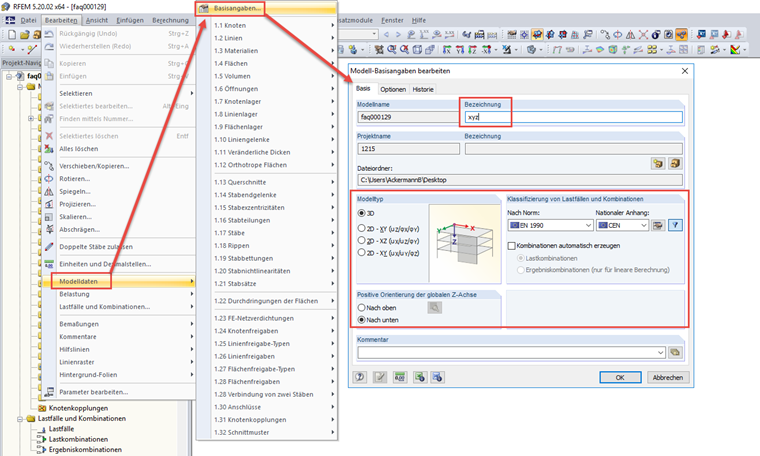Click the edit comment pencil icon in dialog footer
The height and width of the screenshot is (456, 760).
tap(380, 377)
